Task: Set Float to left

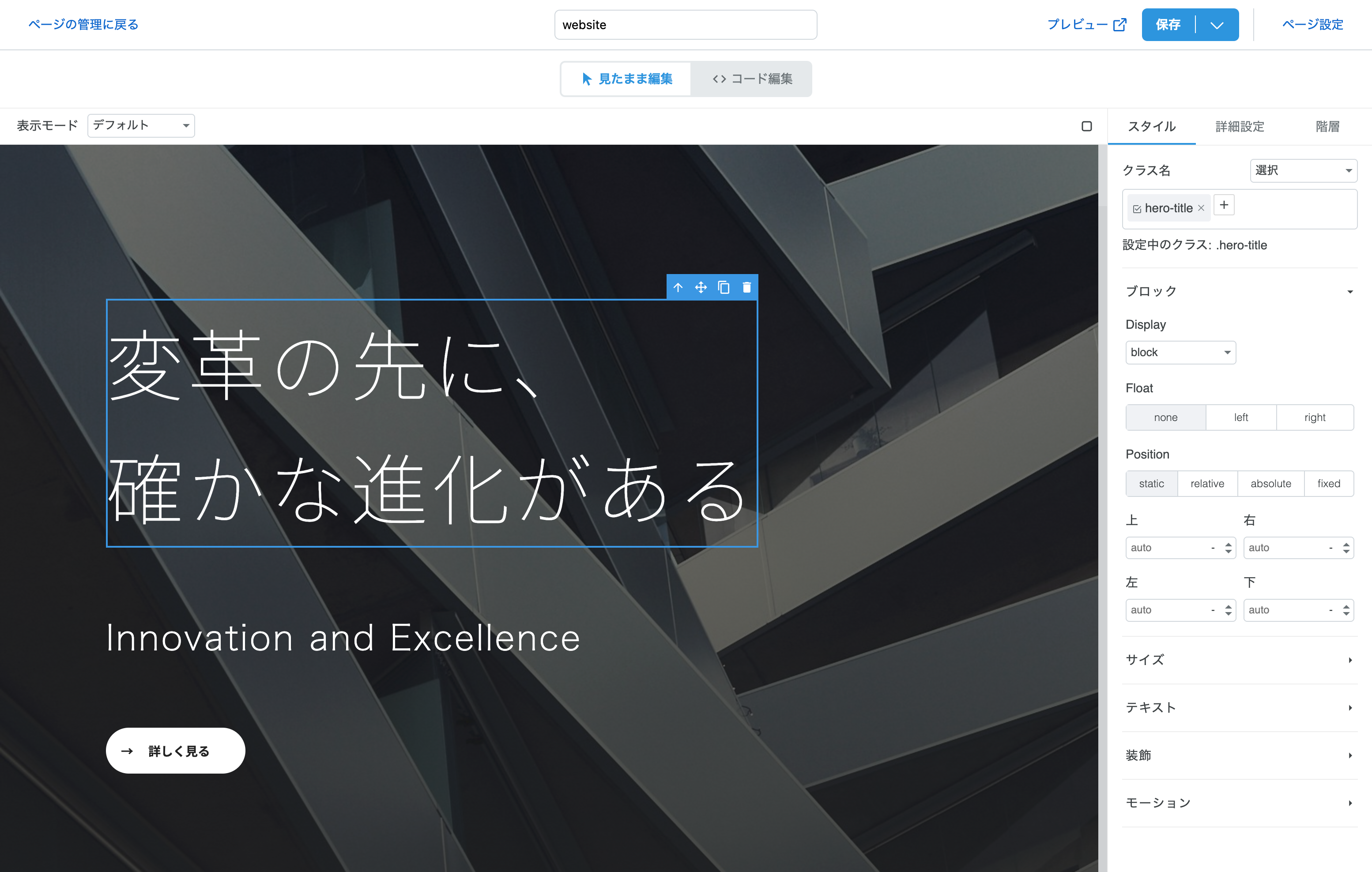Action: 1241,417
